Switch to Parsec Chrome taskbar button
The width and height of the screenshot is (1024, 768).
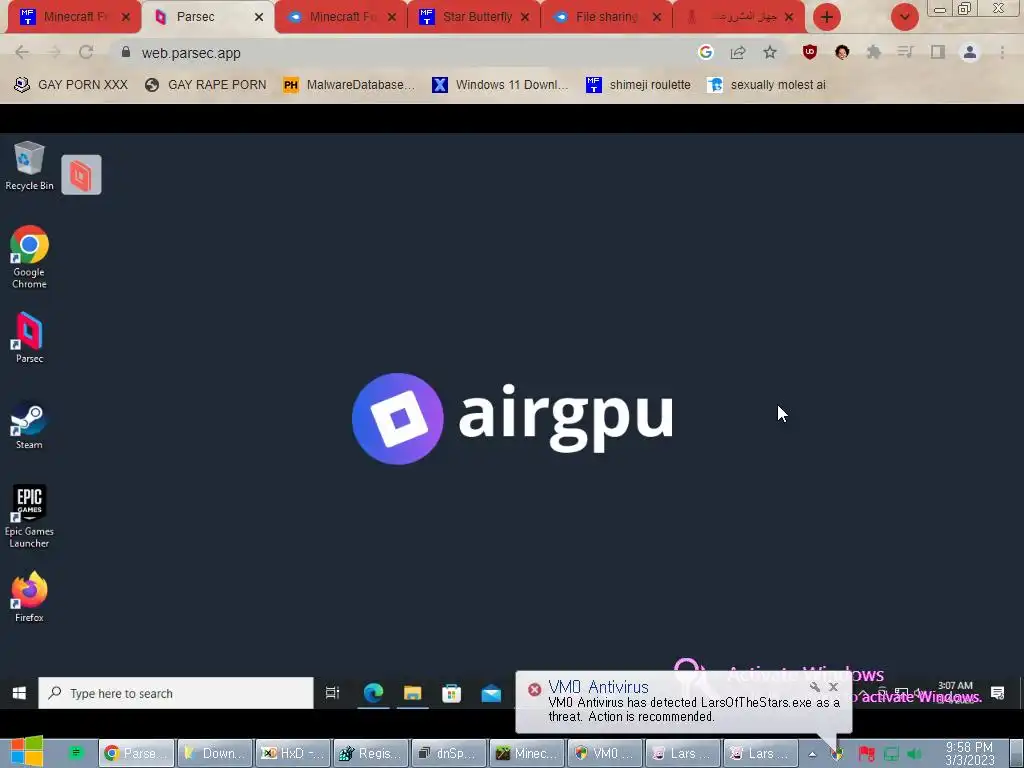[136, 753]
